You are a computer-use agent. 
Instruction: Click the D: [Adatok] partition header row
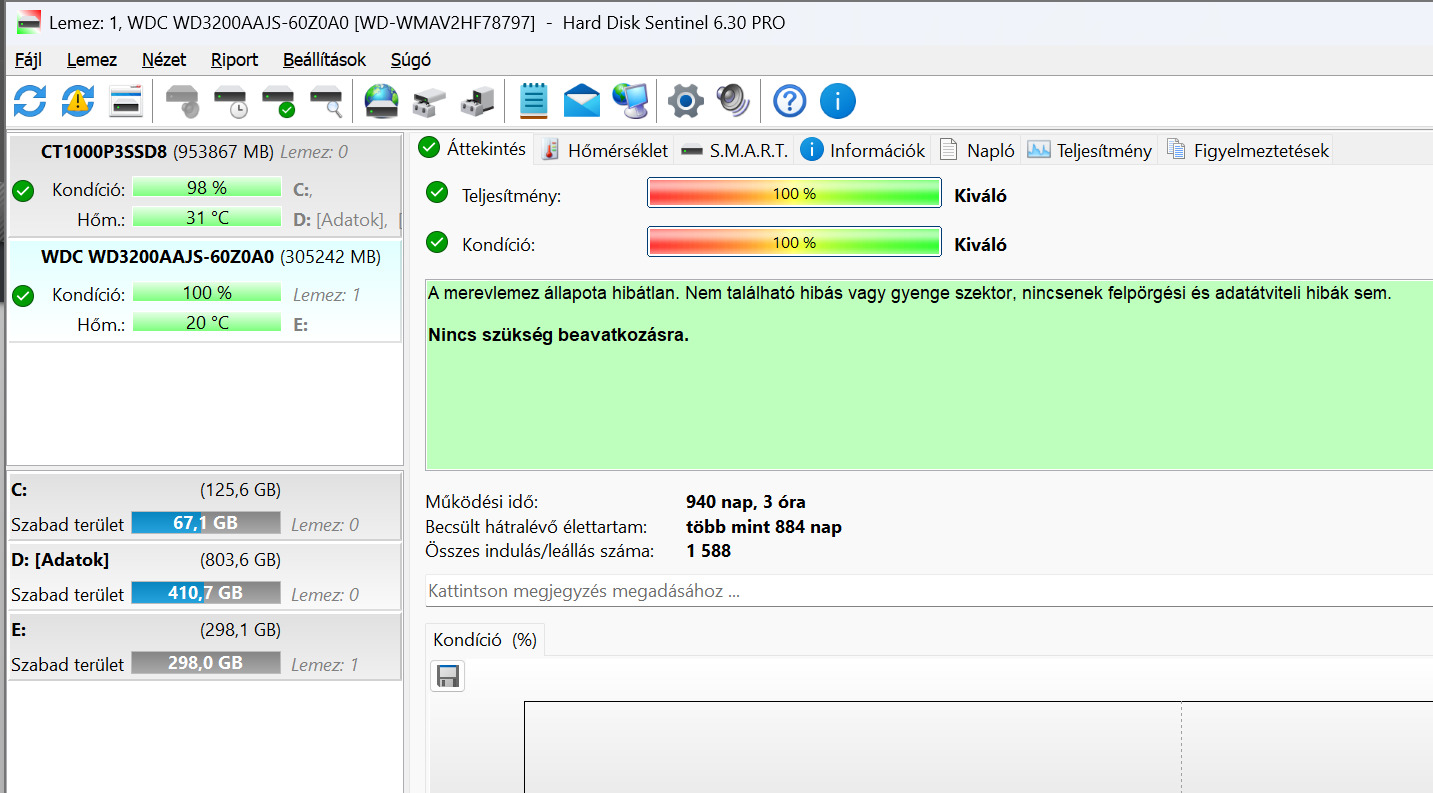click(205, 560)
